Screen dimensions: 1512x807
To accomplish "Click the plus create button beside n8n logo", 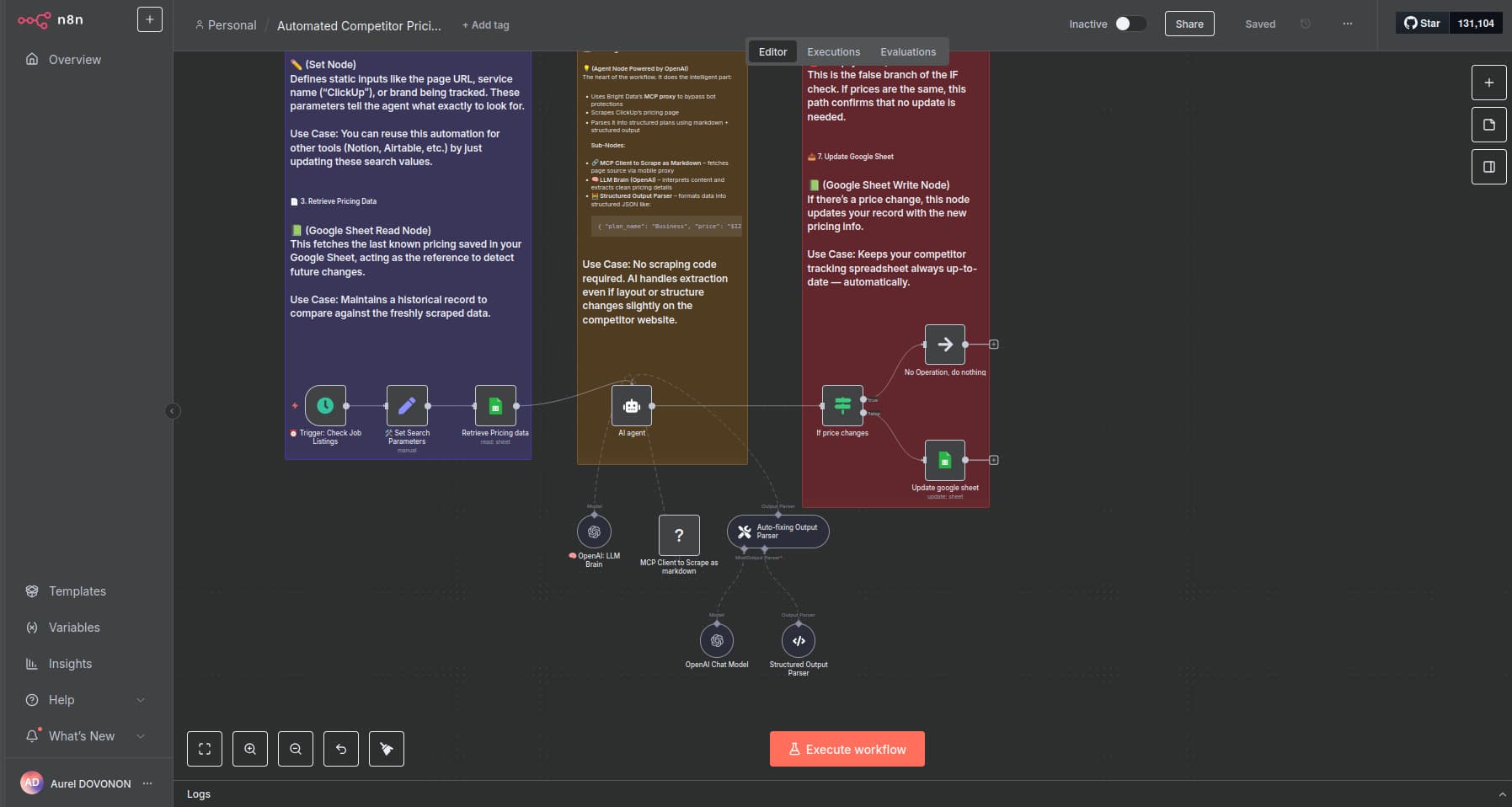I will pyautogui.click(x=150, y=19).
